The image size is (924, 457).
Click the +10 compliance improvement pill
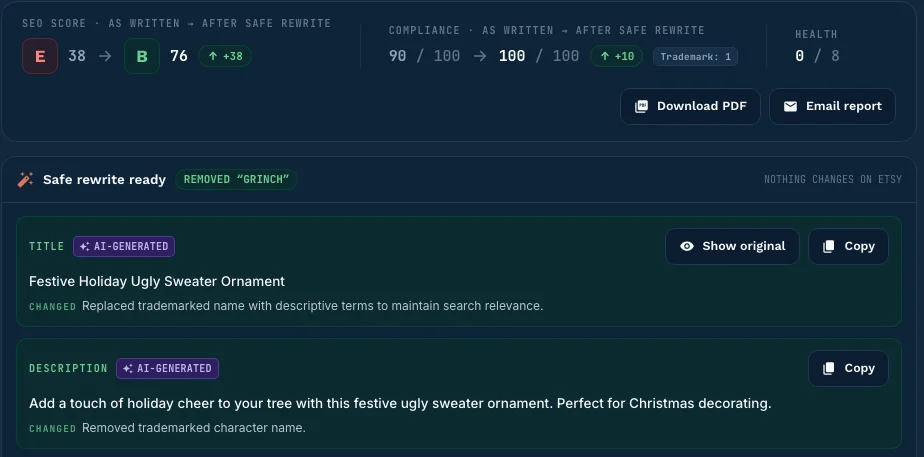[x=616, y=56]
